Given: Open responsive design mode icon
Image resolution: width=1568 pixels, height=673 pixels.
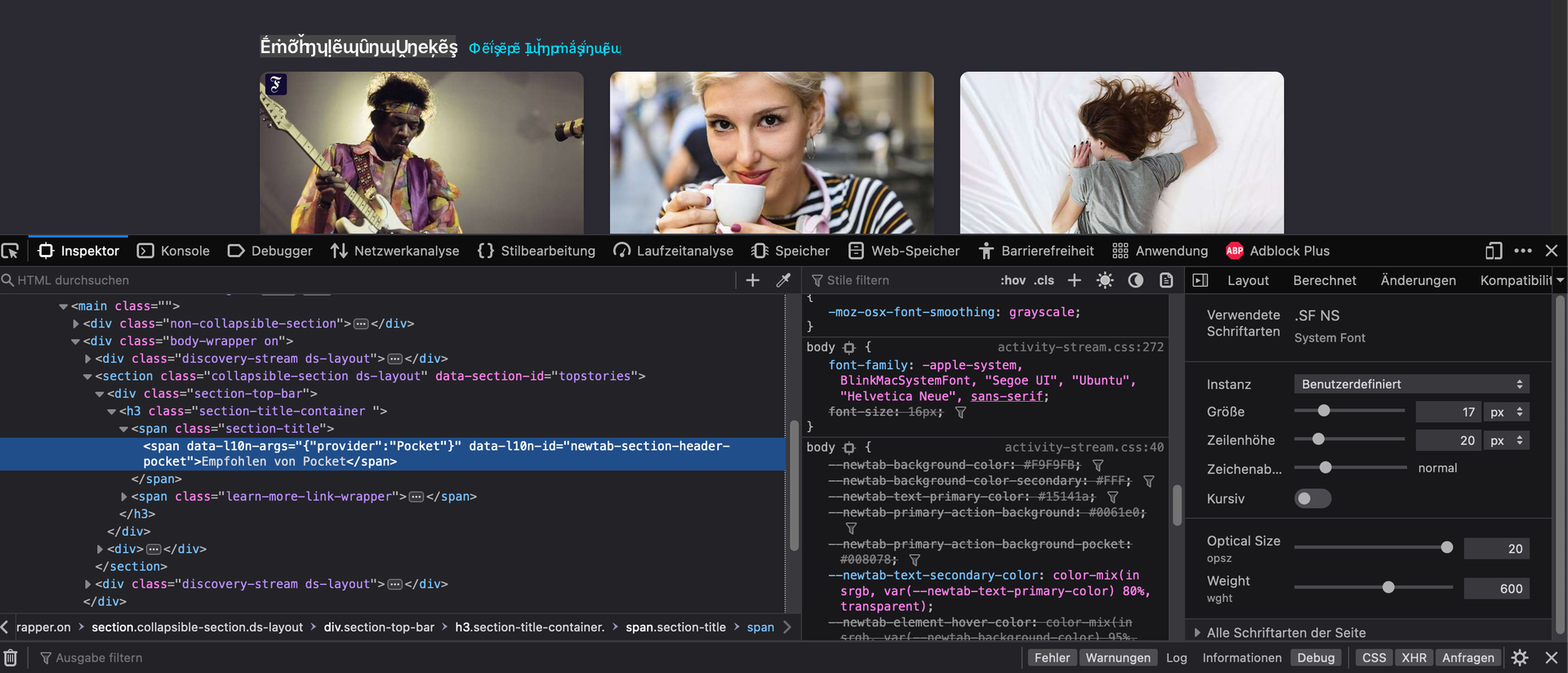Looking at the screenshot, I should (x=1494, y=251).
